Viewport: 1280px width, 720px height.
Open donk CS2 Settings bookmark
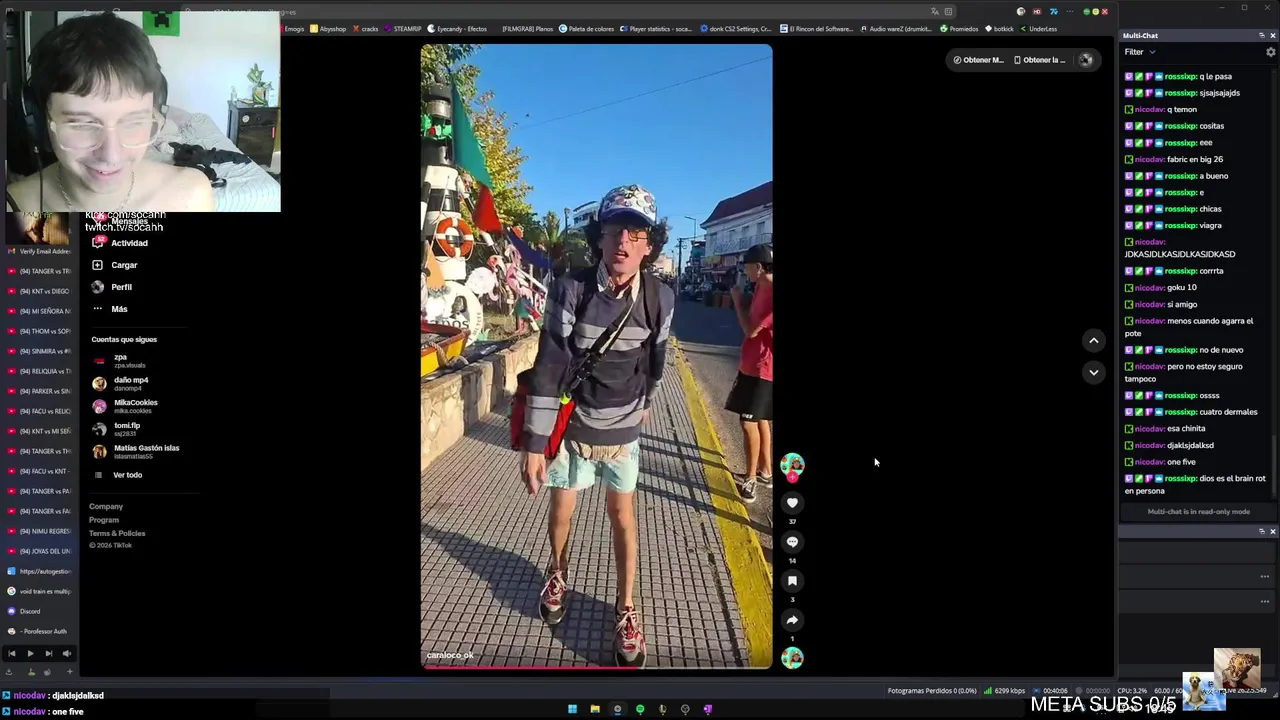click(735, 29)
